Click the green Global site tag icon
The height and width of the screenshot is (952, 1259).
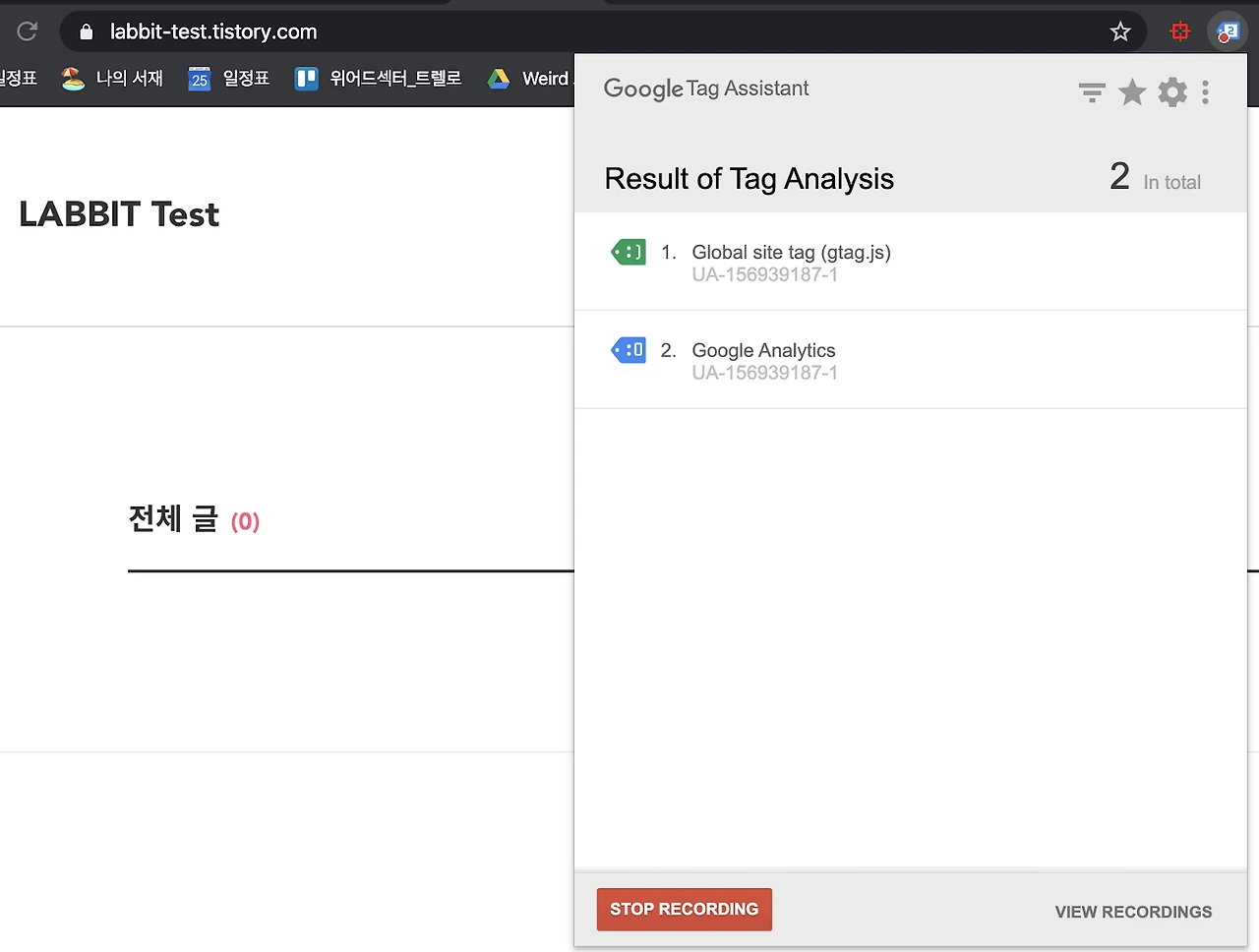coord(629,253)
